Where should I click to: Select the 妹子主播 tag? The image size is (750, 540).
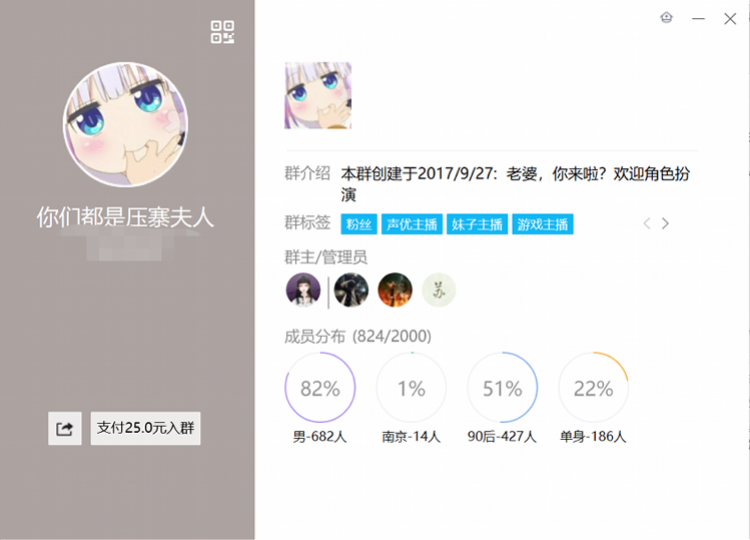(477, 224)
